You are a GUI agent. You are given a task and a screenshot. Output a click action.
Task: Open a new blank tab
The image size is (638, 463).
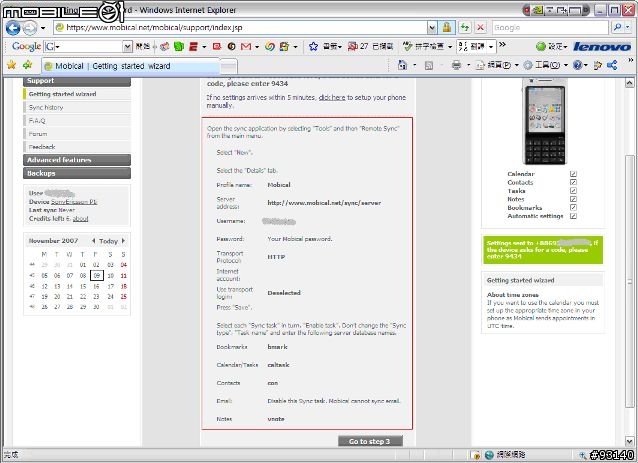(x=229, y=66)
